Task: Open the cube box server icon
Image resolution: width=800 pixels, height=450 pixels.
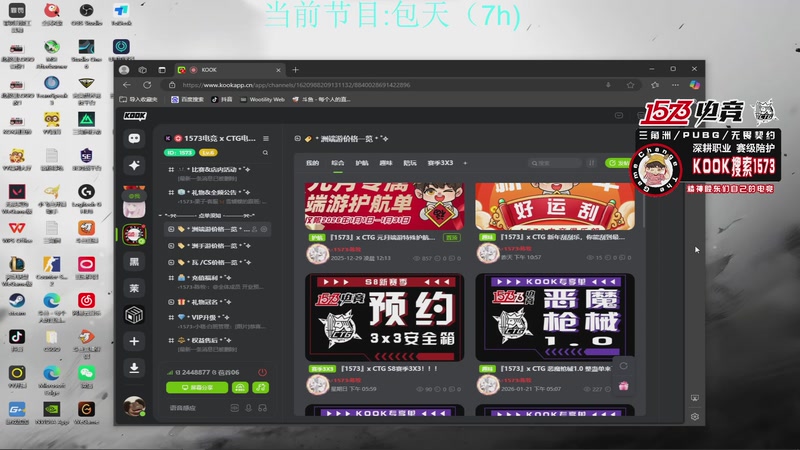Action: tap(134, 315)
